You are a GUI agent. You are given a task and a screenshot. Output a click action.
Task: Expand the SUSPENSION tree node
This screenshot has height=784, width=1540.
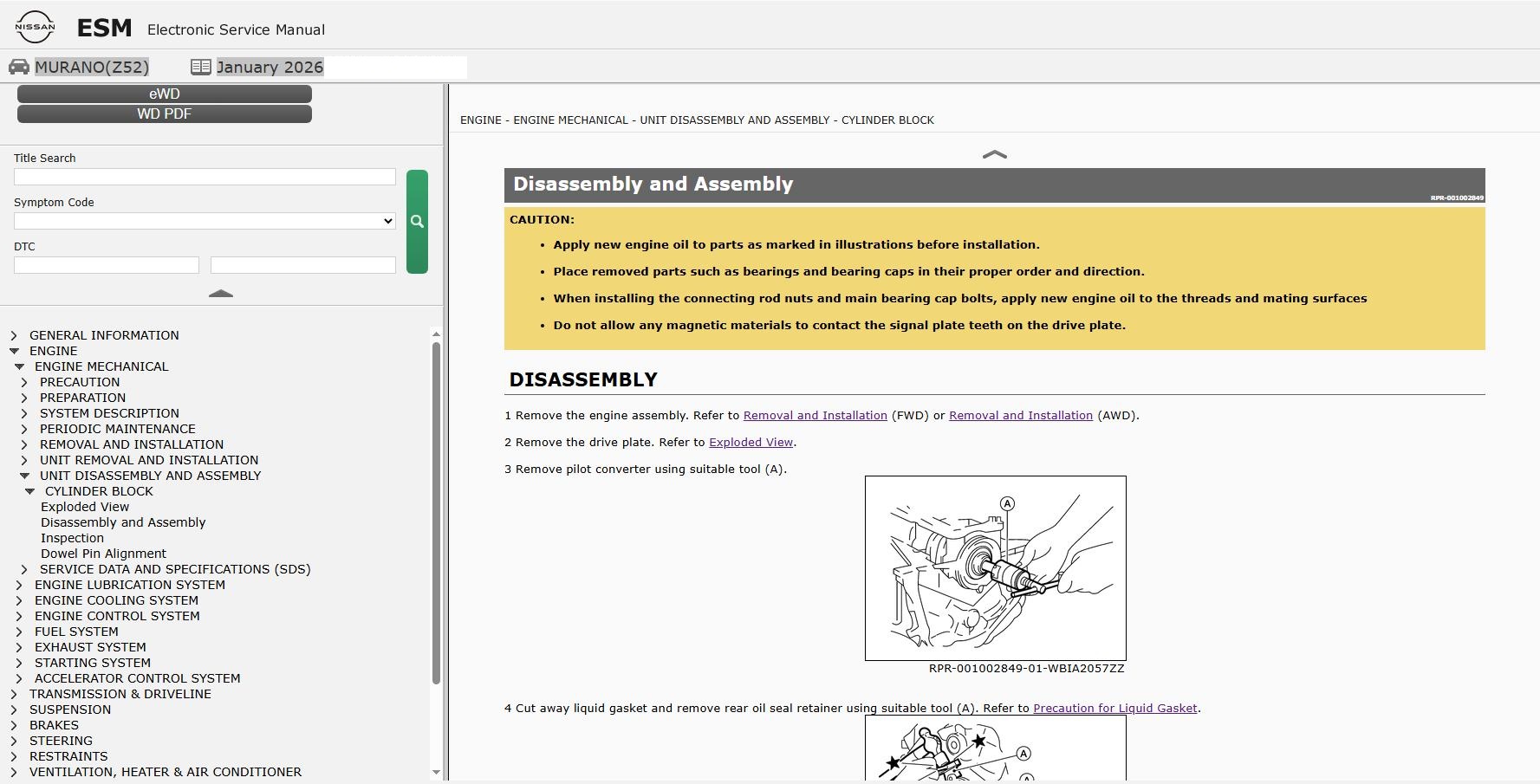(14, 709)
